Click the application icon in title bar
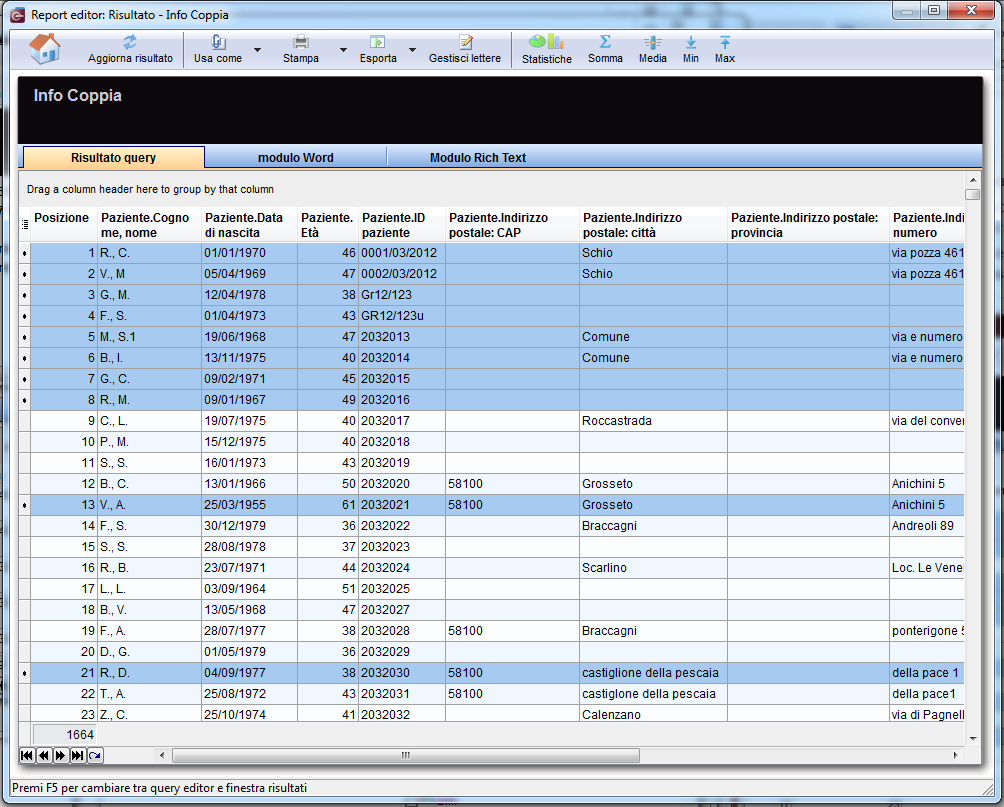The height and width of the screenshot is (807, 1004). 18,15
